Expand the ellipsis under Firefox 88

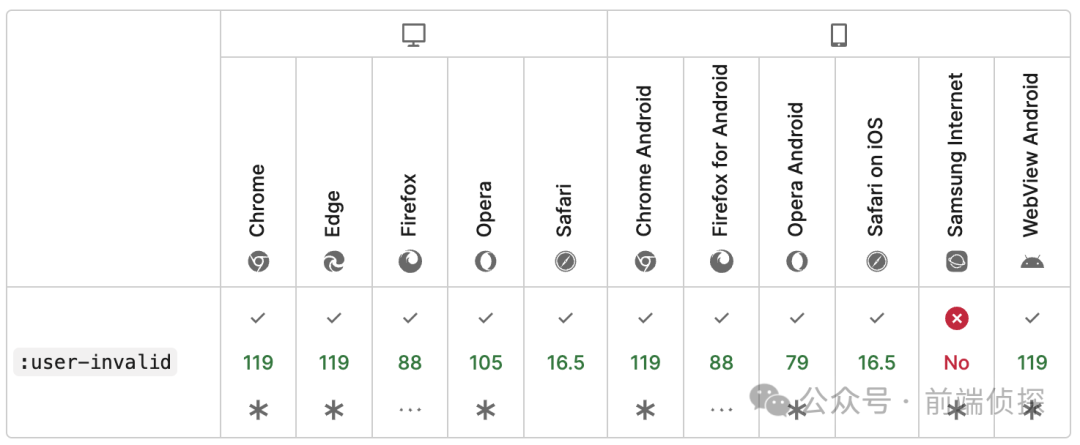point(411,409)
